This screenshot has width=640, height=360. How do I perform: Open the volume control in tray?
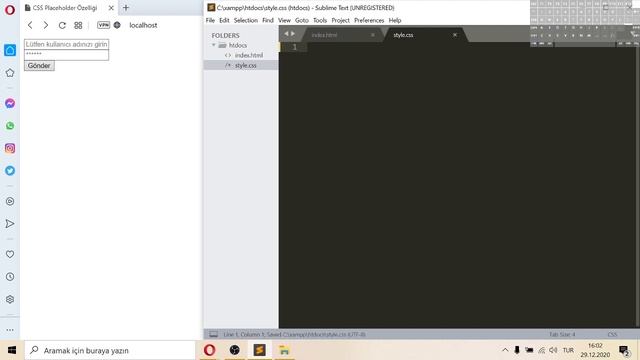click(553, 350)
